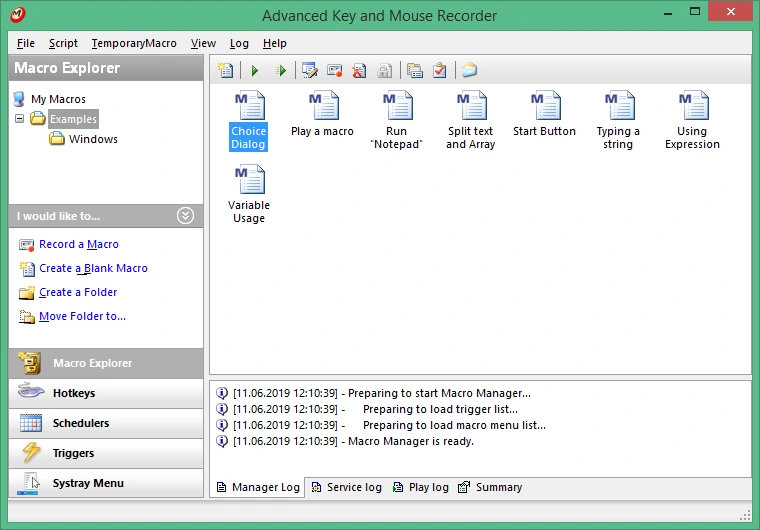Select the Run "Notepad" macro icon
Viewport: 760px width, 530px height.
click(397, 105)
